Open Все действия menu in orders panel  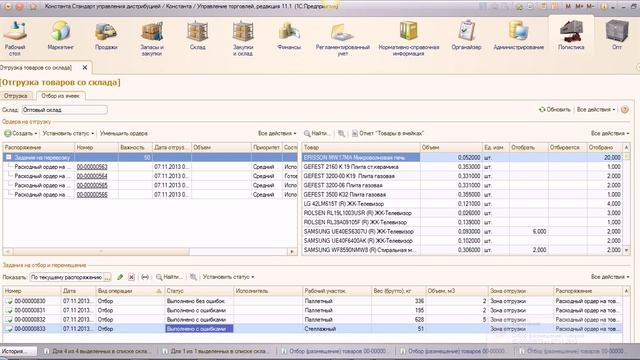pyautogui.click(x=277, y=133)
